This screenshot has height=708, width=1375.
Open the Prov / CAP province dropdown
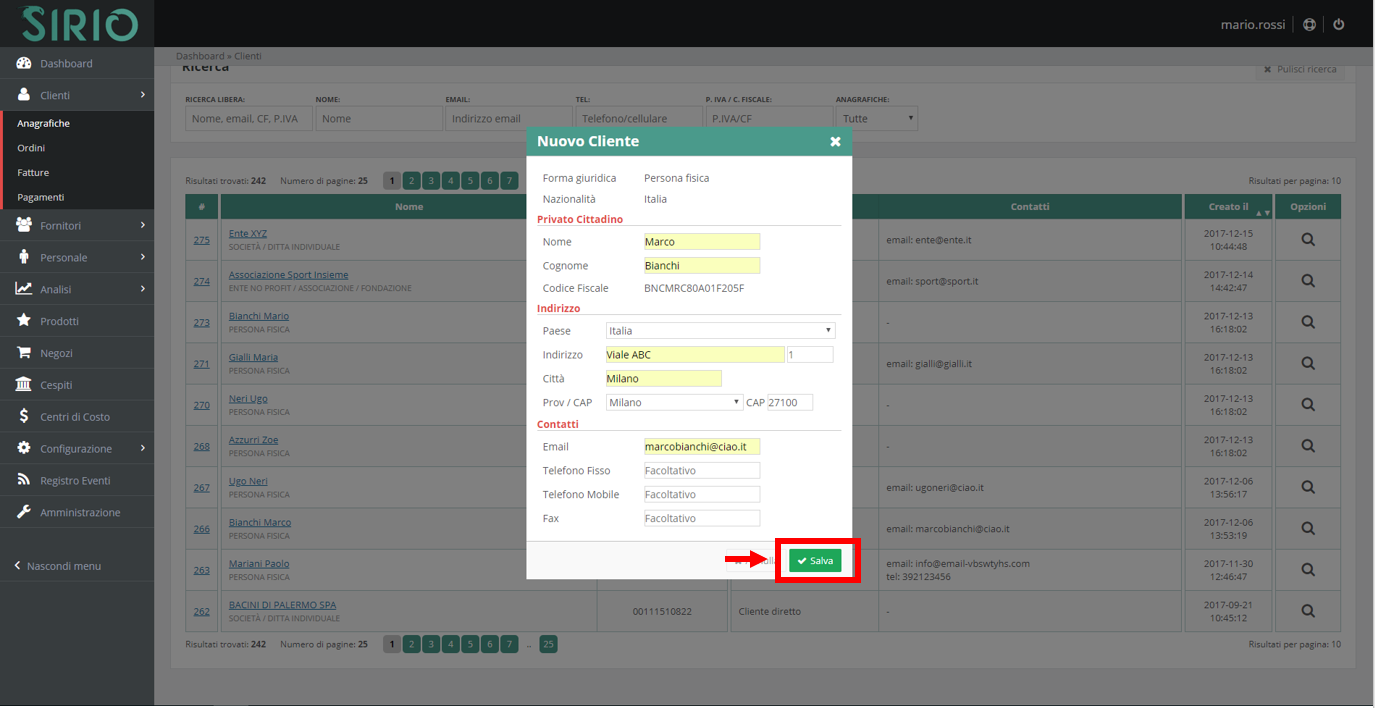point(674,402)
